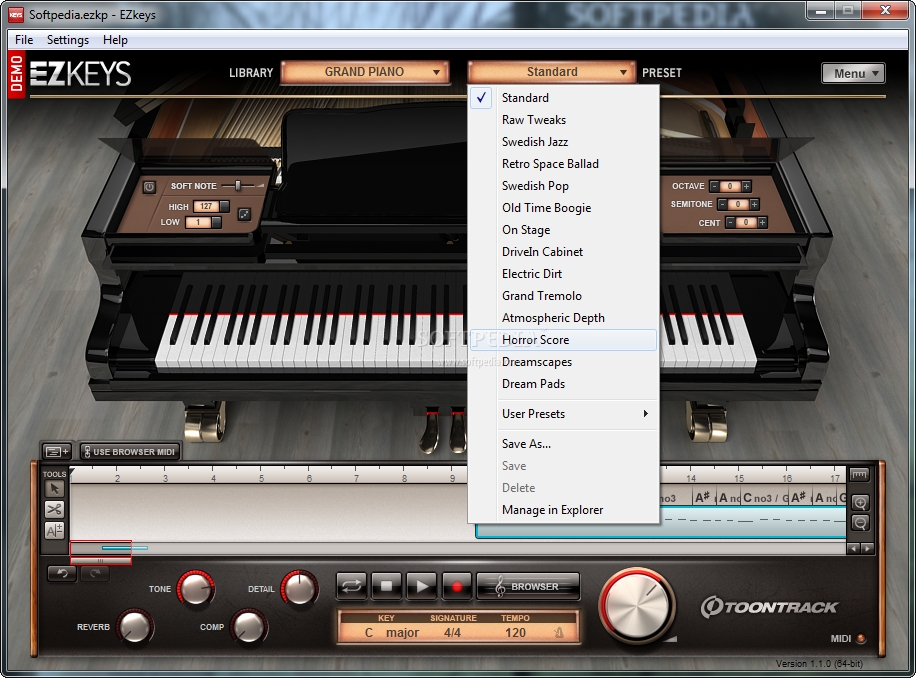This screenshot has width=916, height=678.
Task: Start playback with the play button
Action: pyautogui.click(x=421, y=586)
